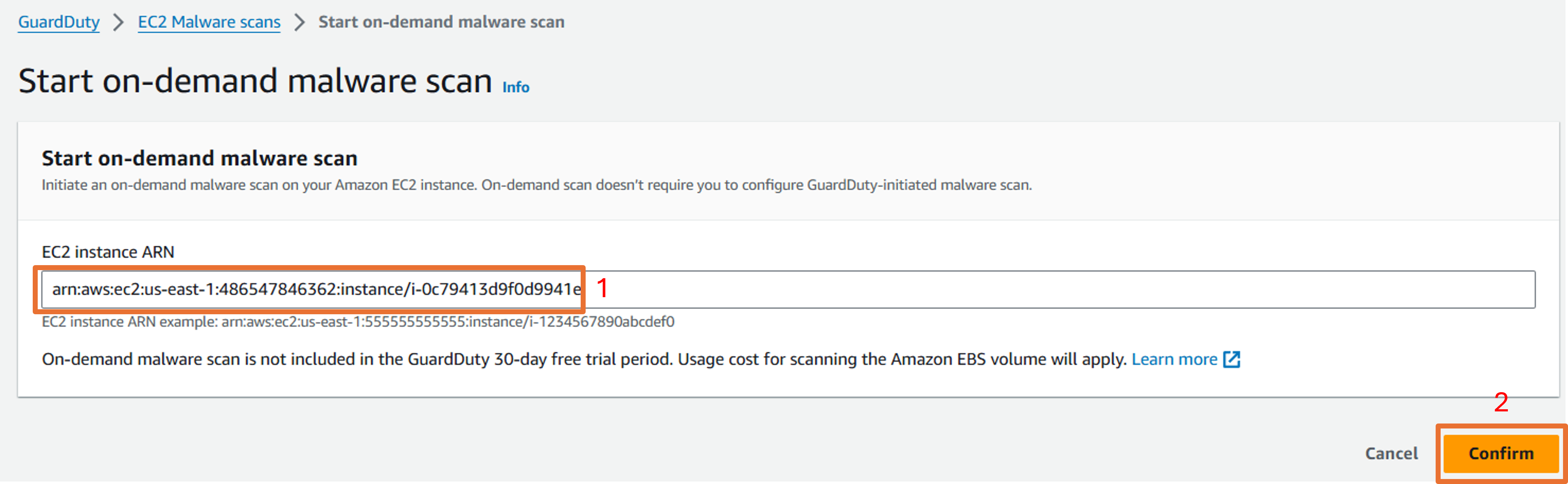1568x484 pixels.
Task: Click the external link icon after Learn more
Action: [x=1231, y=359]
